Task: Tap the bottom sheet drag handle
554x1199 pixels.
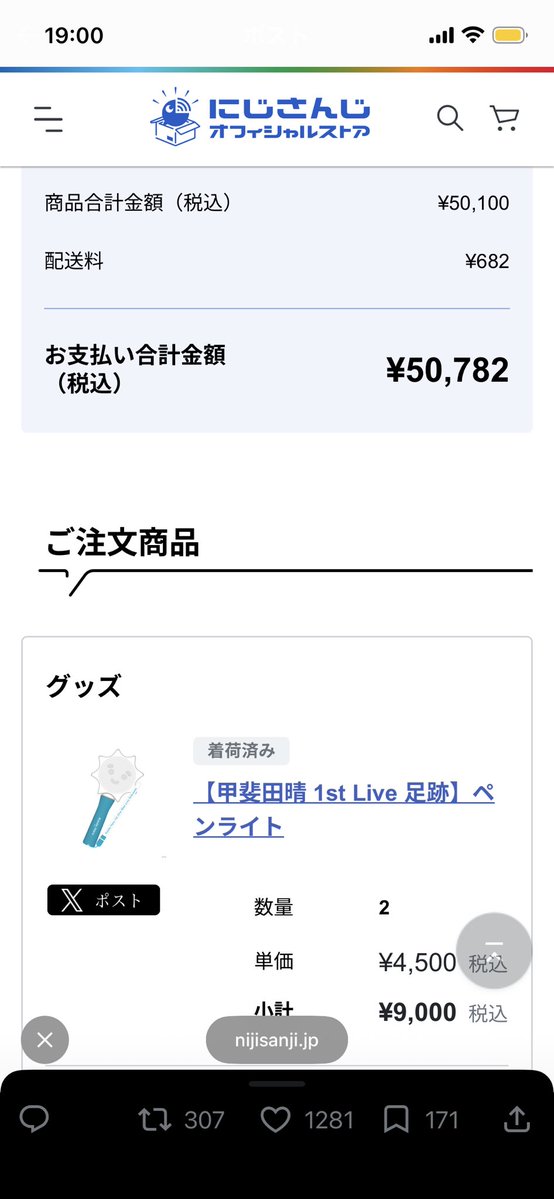Action: click(x=277, y=1084)
